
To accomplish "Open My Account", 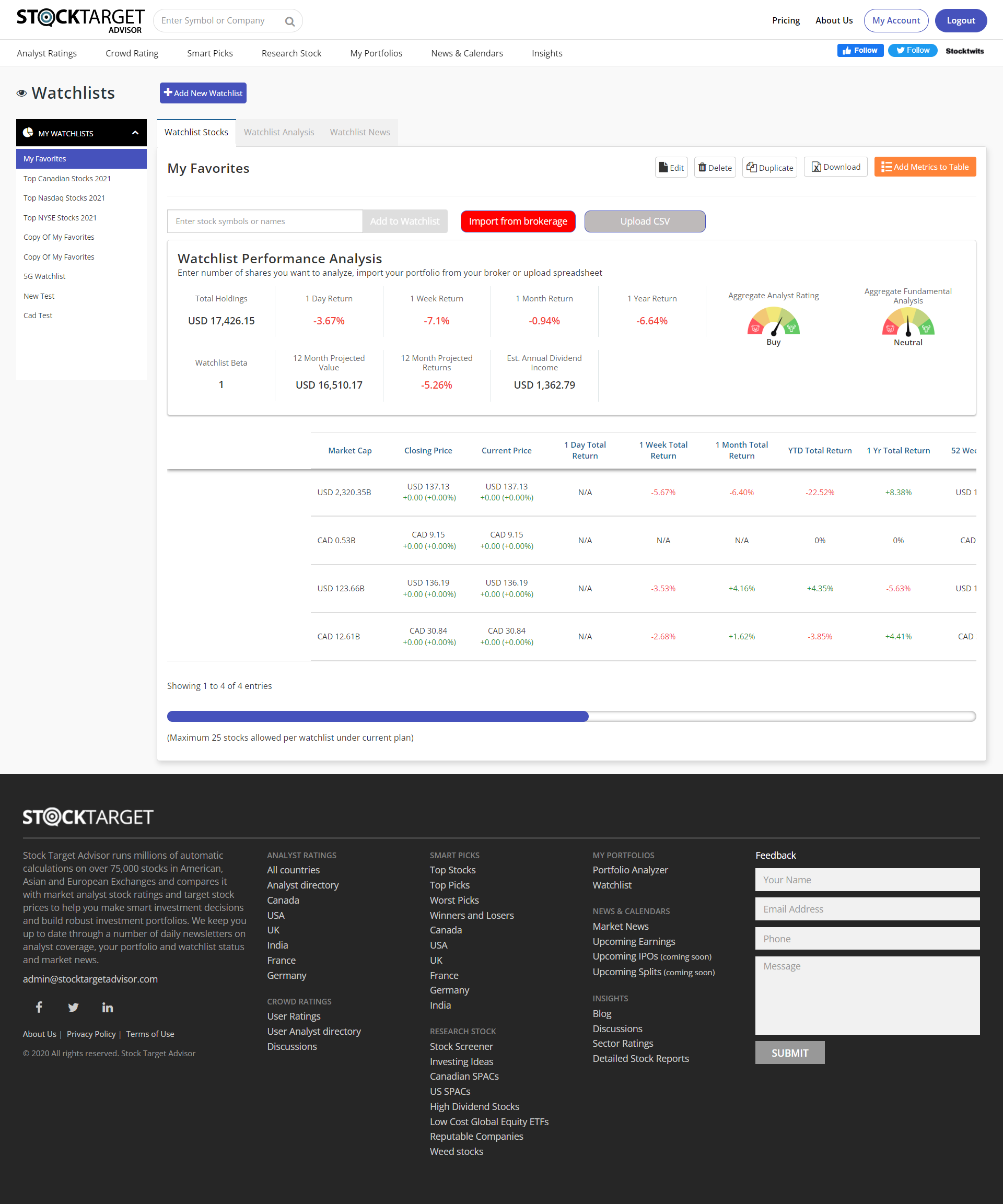I will (896, 21).
